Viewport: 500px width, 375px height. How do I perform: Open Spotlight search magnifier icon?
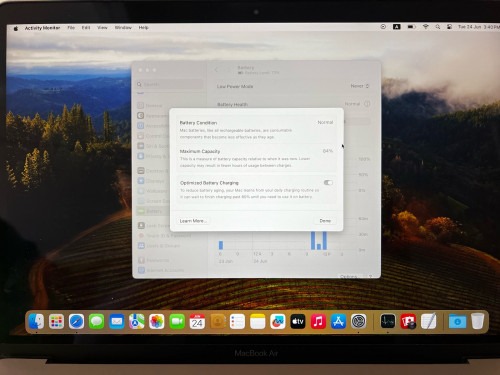point(437,27)
